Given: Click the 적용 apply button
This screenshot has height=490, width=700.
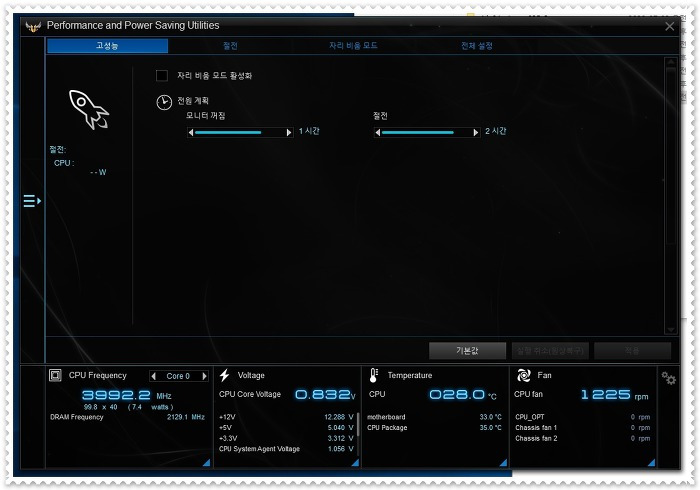Looking at the screenshot, I should click(x=633, y=351).
